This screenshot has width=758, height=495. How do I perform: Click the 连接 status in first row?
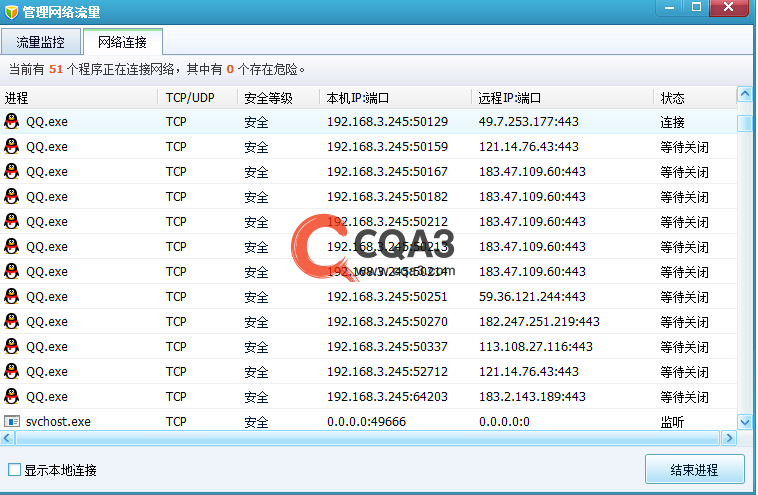click(672, 122)
